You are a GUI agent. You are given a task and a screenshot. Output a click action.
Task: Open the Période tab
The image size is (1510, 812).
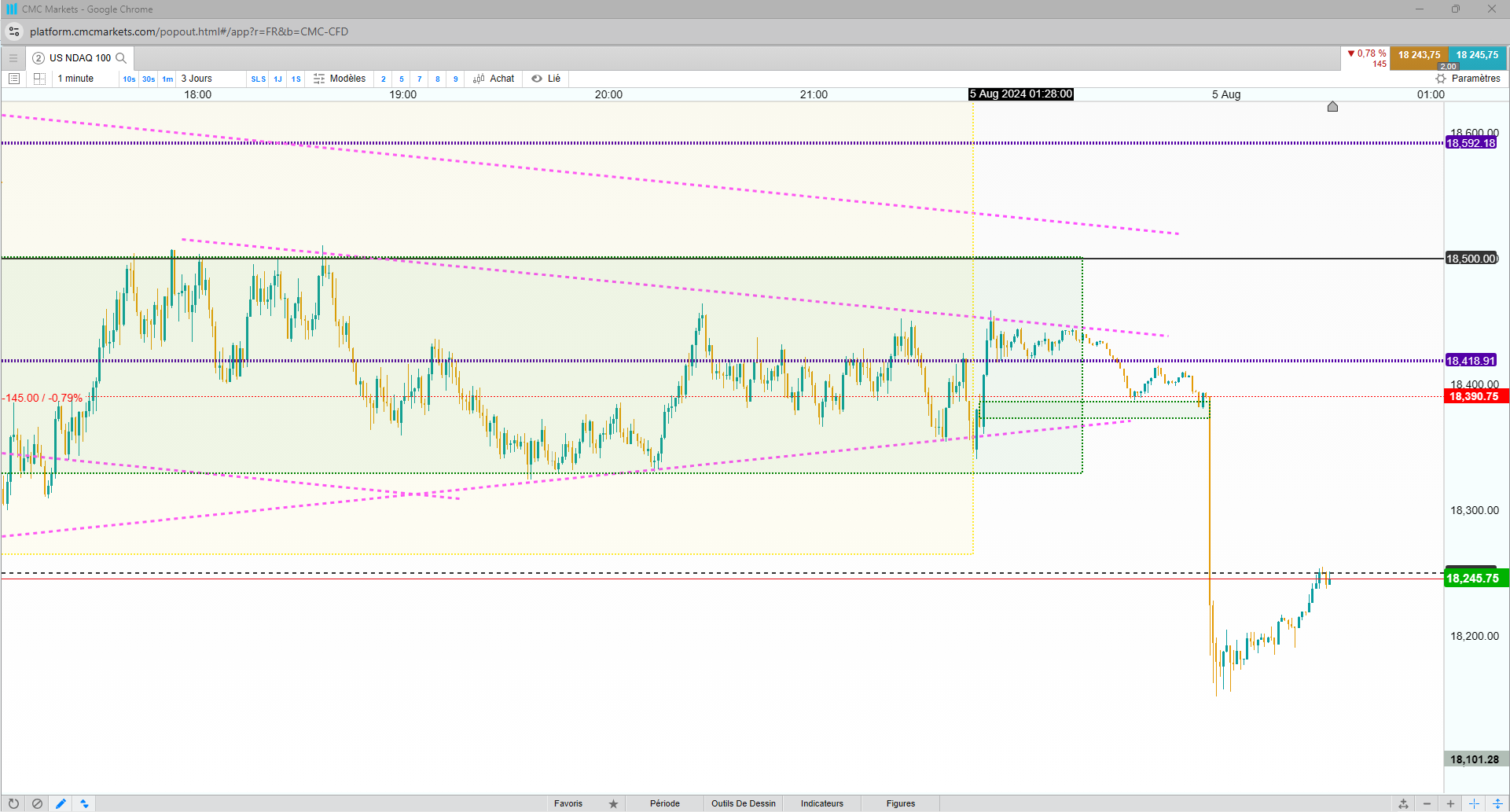point(665,803)
